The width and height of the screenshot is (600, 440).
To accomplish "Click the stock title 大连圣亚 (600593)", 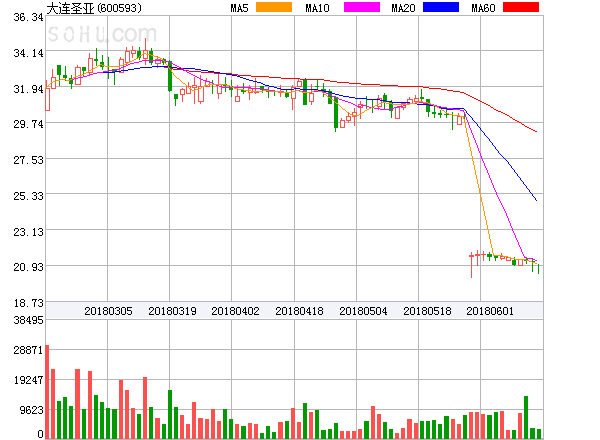I will (94, 8).
